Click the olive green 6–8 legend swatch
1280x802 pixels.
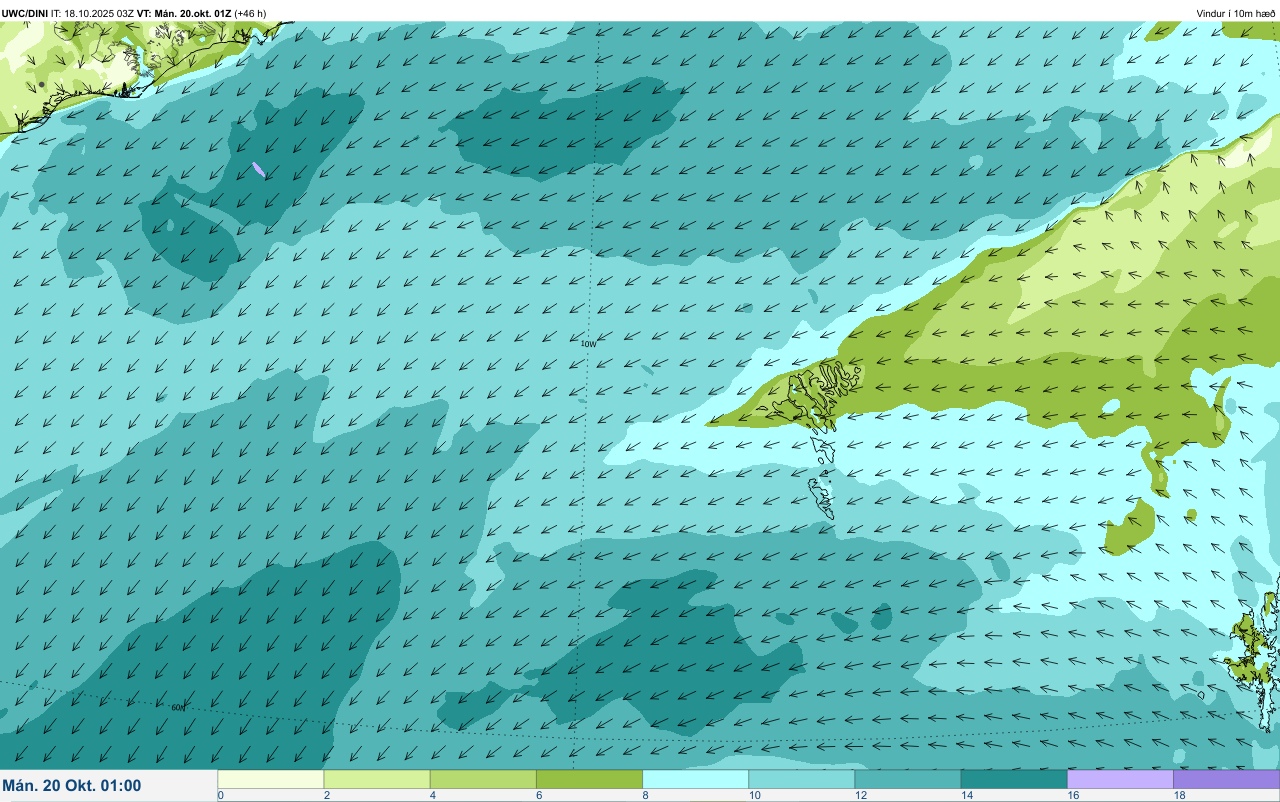click(x=589, y=778)
